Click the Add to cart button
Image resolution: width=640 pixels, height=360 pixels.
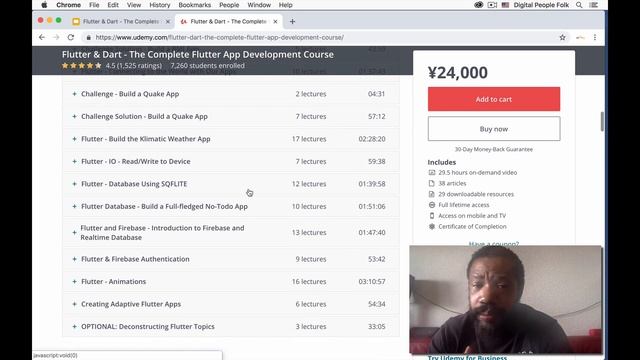[x=494, y=99]
